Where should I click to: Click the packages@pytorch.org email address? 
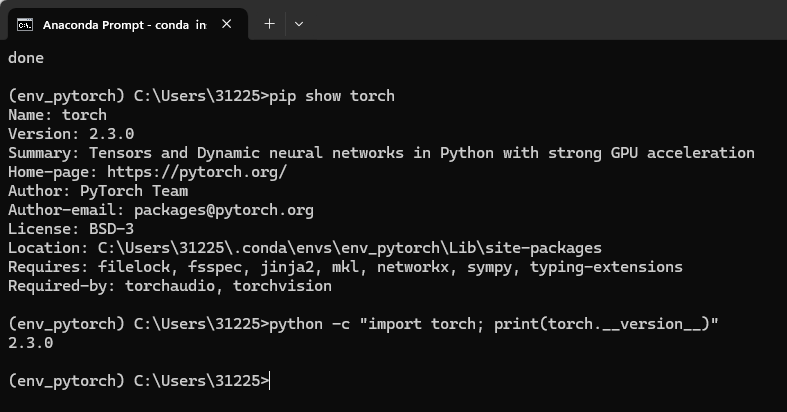224,210
